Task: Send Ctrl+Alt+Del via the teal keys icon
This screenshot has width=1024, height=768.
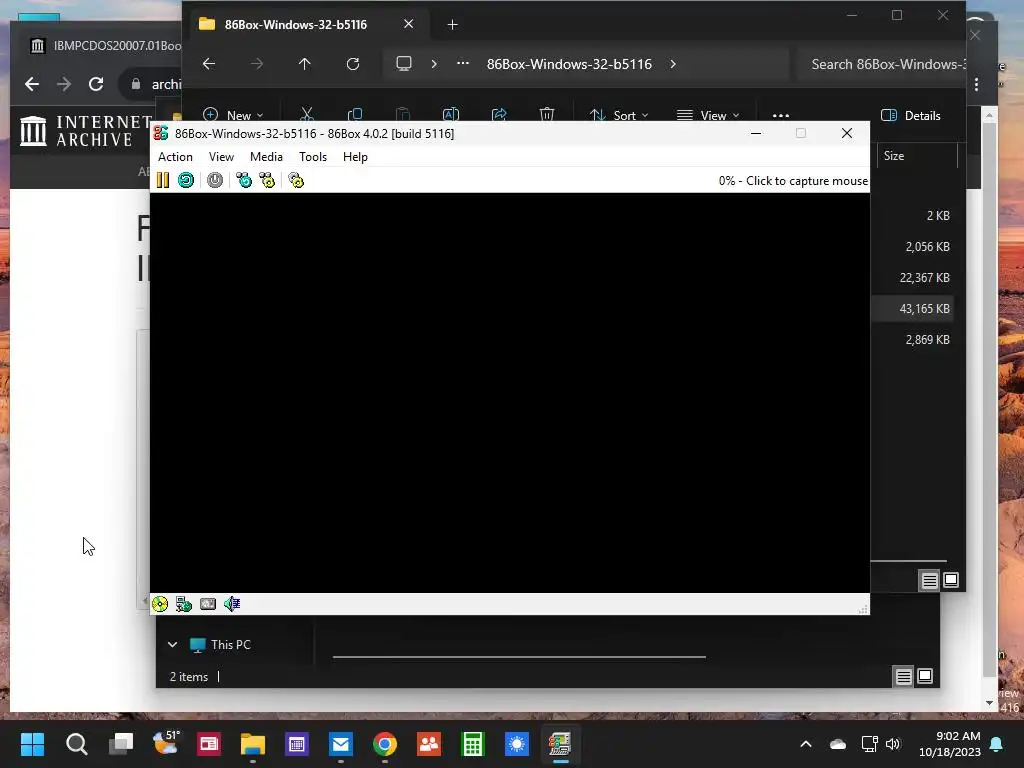Action: tap(244, 180)
